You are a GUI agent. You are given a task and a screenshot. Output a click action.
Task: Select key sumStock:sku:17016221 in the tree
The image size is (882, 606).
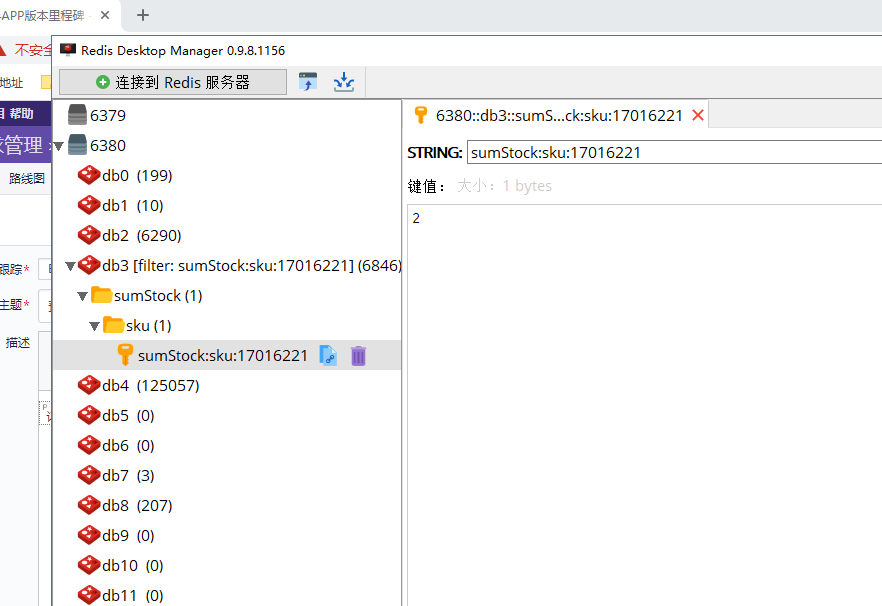click(x=223, y=356)
